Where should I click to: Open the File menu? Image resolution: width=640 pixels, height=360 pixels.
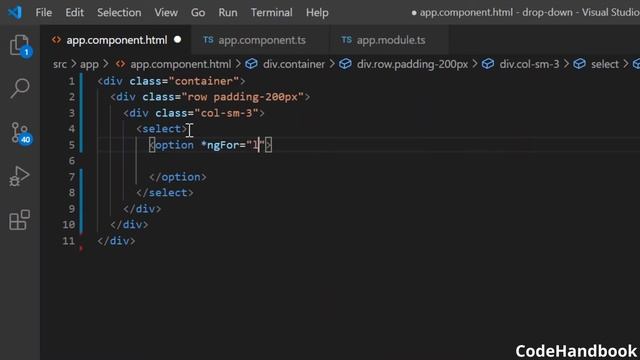tap(44, 13)
